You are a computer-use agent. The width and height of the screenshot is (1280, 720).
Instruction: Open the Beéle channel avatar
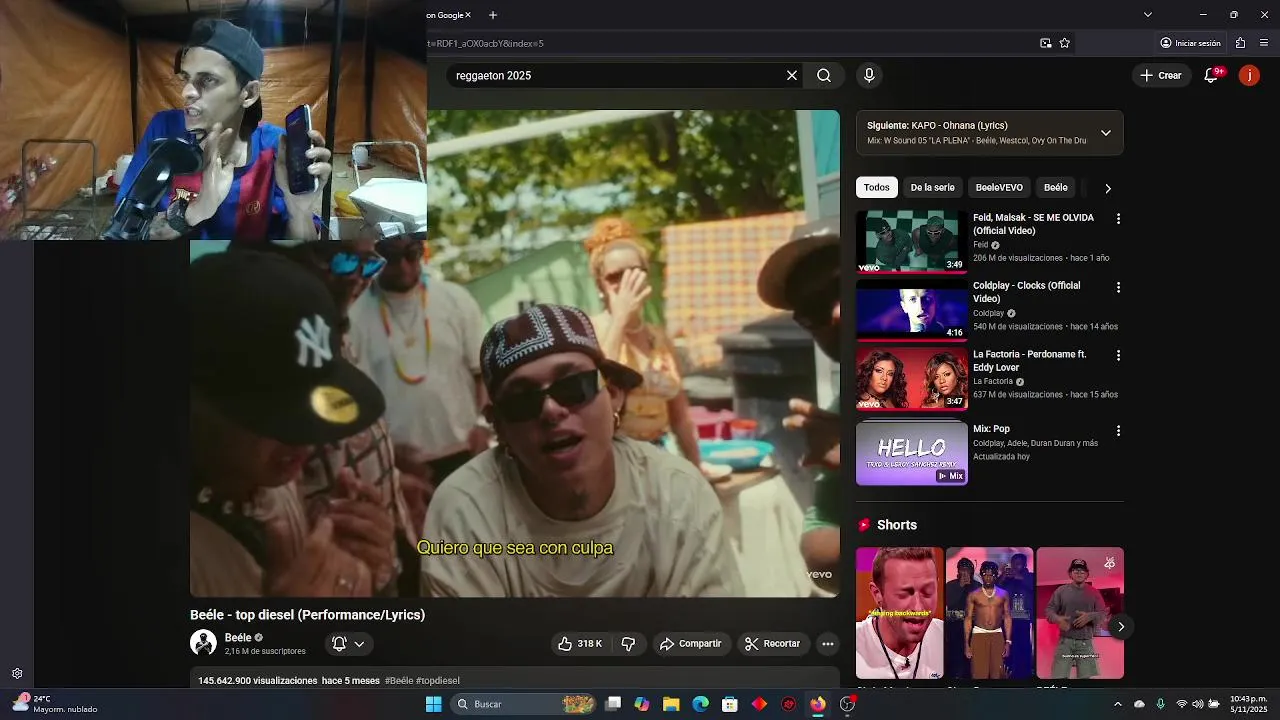(203, 643)
